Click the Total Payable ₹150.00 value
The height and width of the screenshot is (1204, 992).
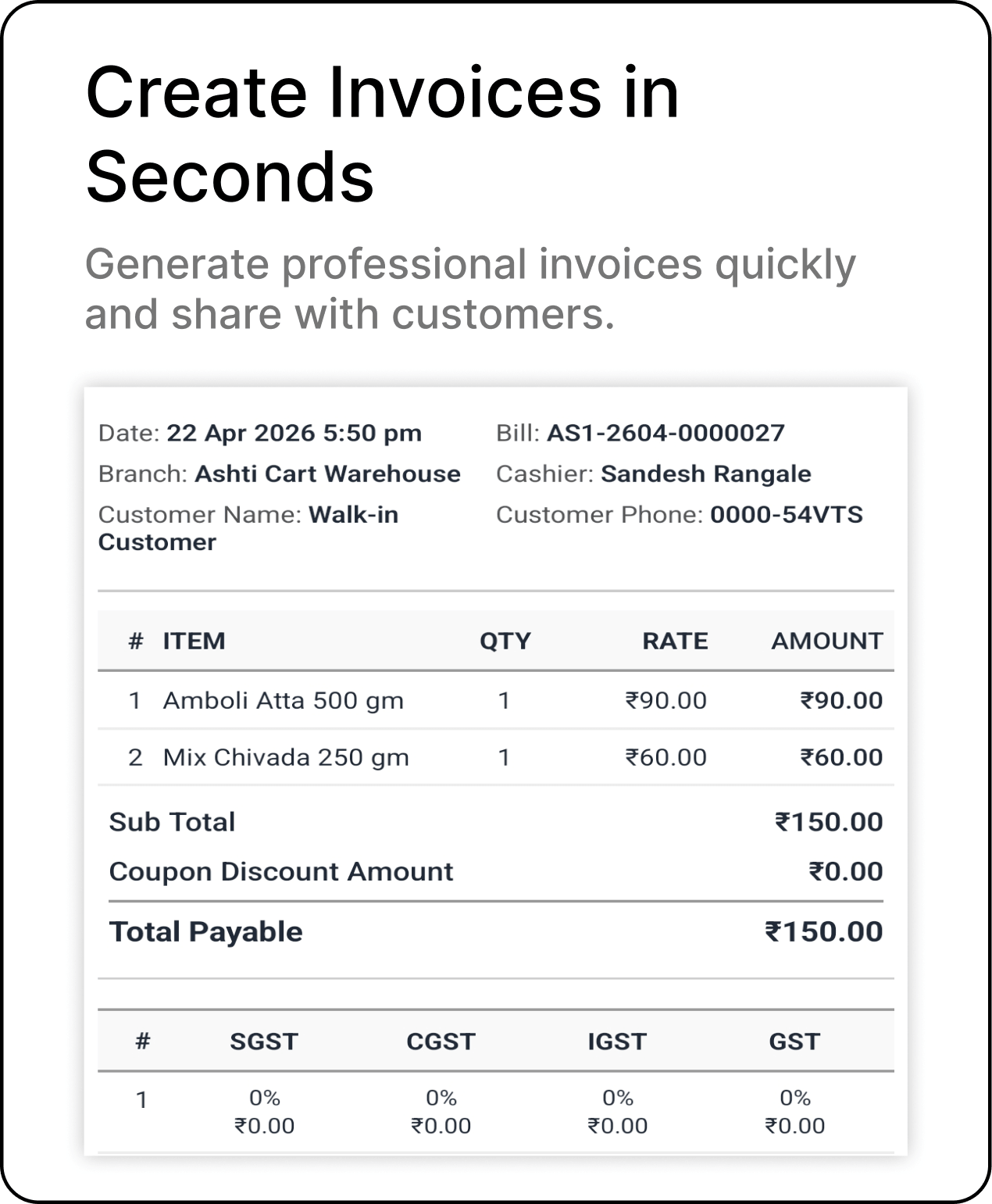[824, 931]
